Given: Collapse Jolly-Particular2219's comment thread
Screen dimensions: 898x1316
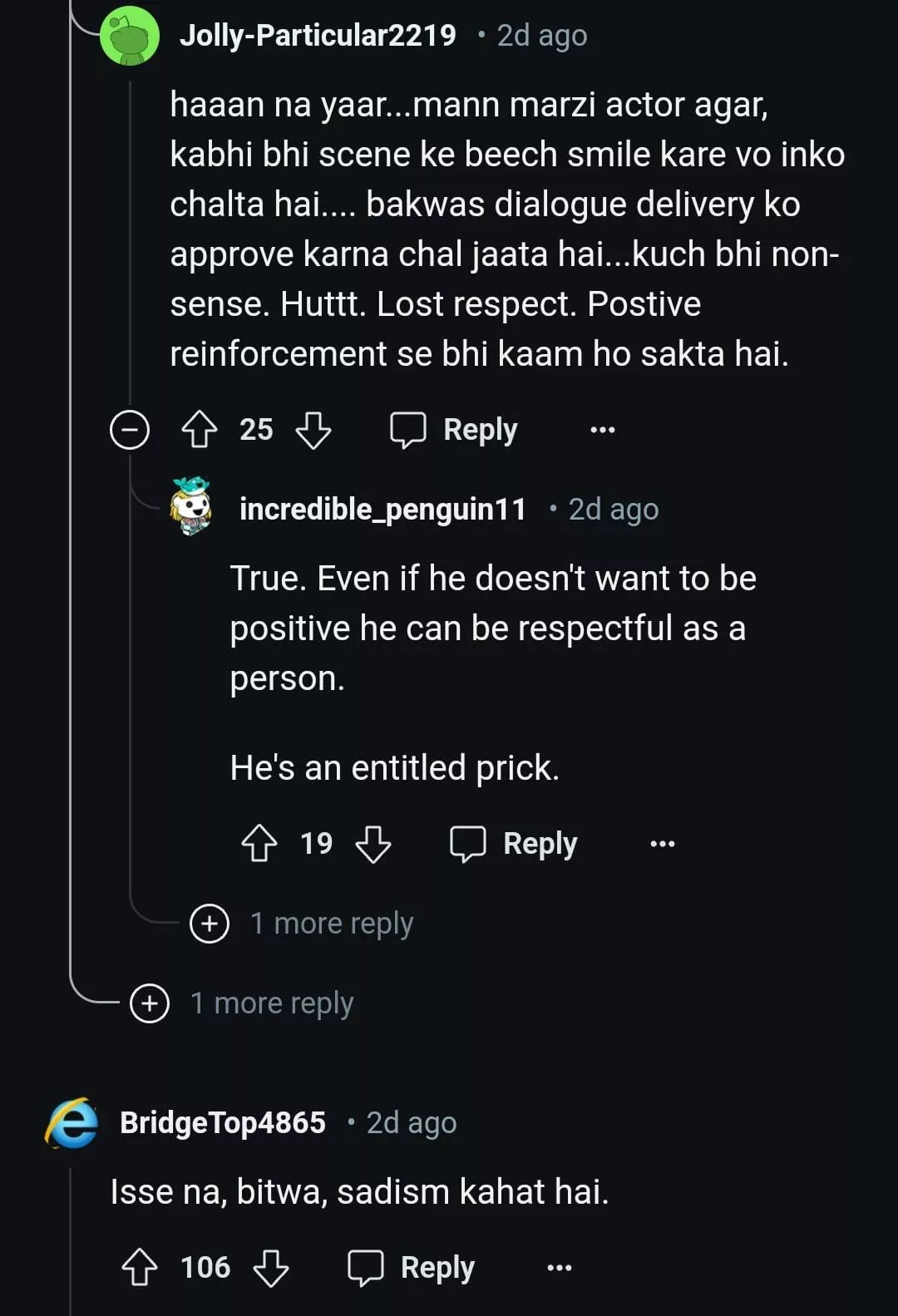Looking at the screenshot, I should tap(130, 430).
